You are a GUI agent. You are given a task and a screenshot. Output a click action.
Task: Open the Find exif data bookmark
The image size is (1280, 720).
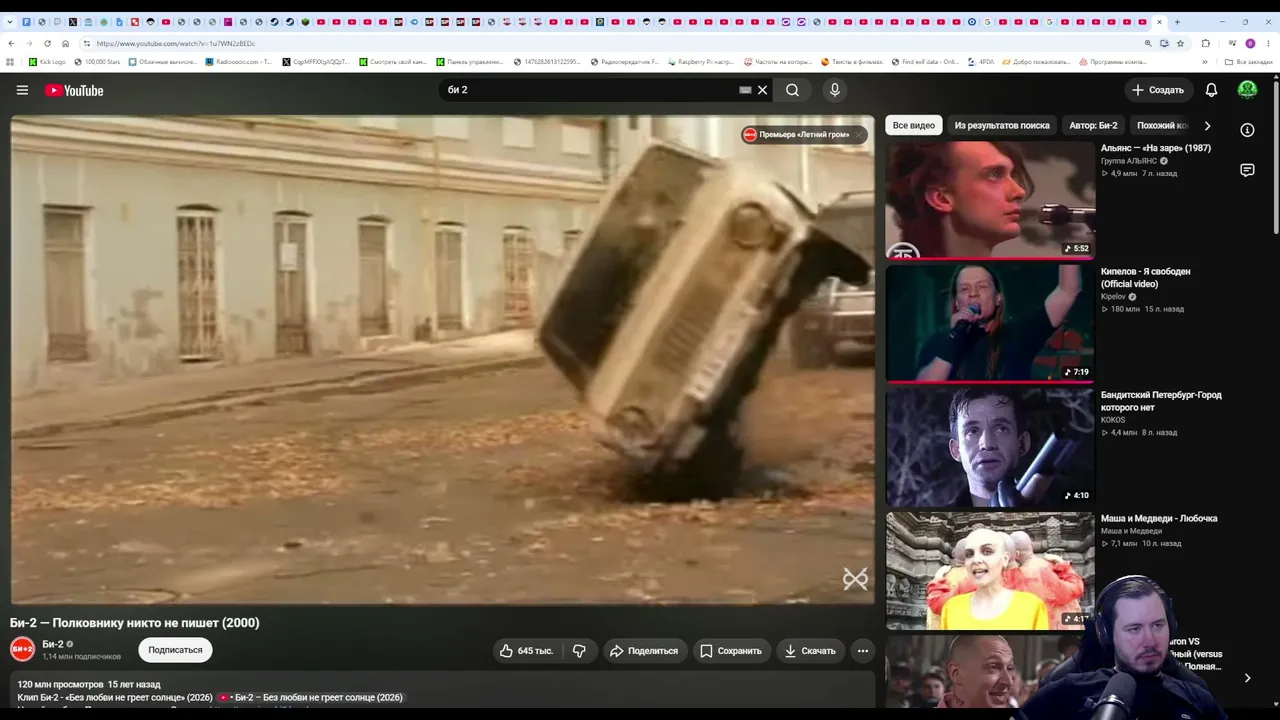[x=925, y=62]
